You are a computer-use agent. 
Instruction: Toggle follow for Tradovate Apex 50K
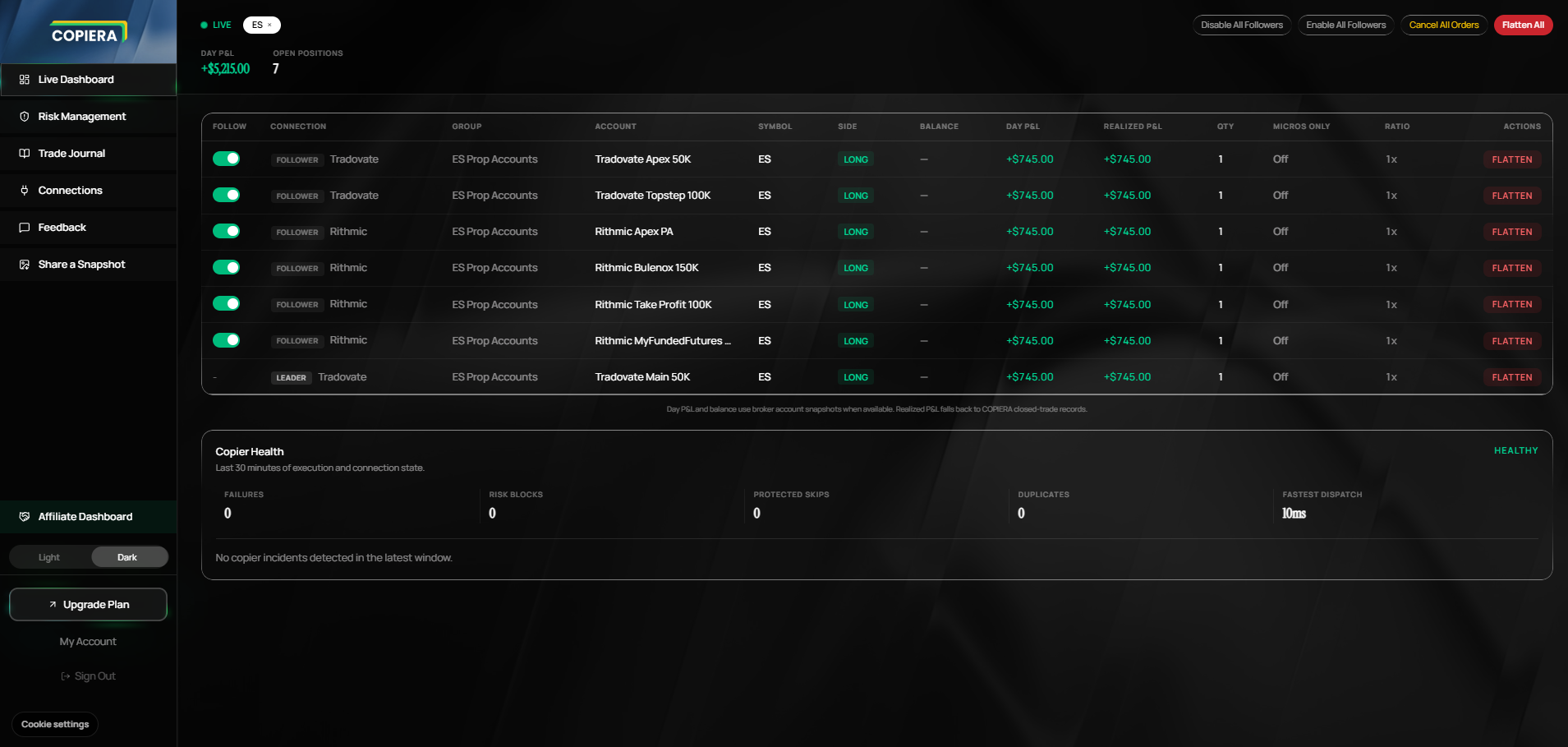pos(226,159)
